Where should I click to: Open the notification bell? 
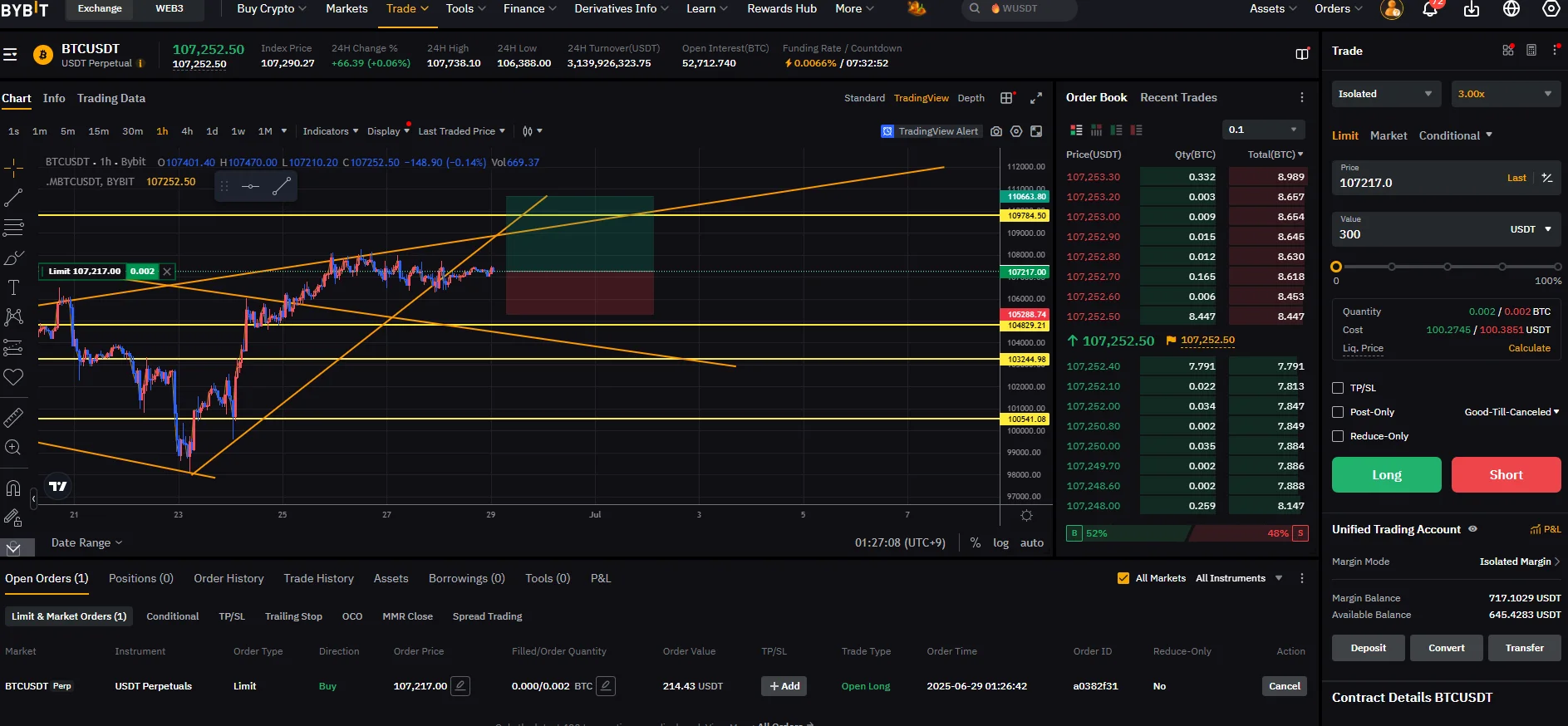pyautogui.click(x=1430, y=9)
